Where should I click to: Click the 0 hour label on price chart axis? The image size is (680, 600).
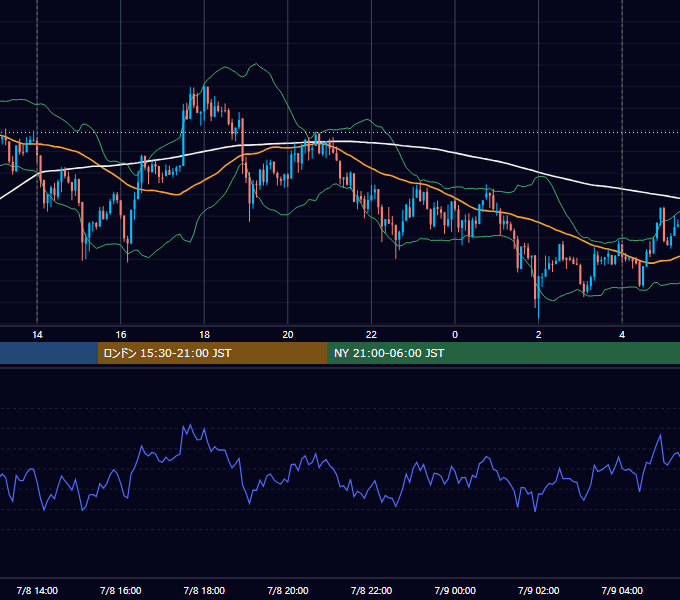(x=455, y=335)
